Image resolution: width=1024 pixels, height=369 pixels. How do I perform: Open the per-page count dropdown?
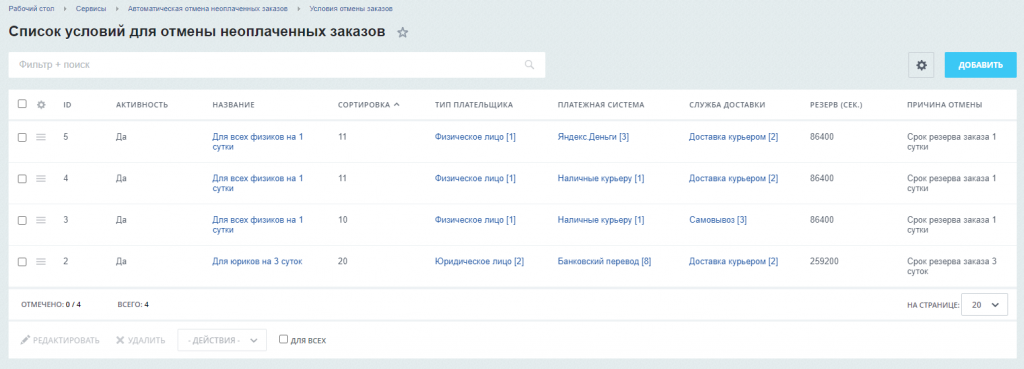[x=985, y=304]
